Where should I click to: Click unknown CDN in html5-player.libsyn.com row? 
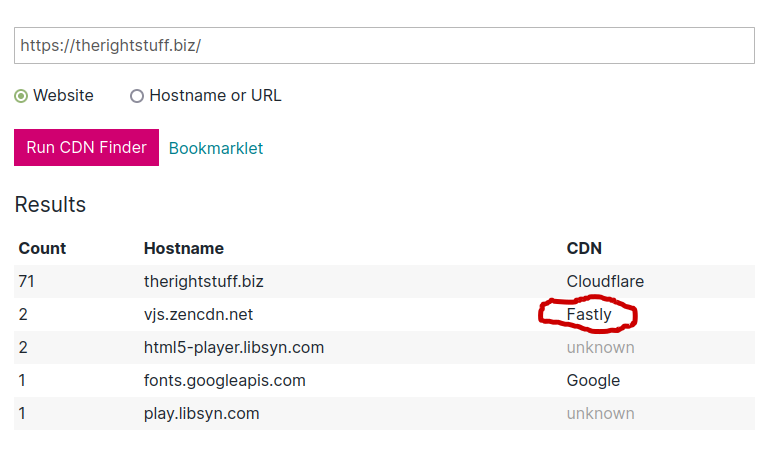click(600, 347)
